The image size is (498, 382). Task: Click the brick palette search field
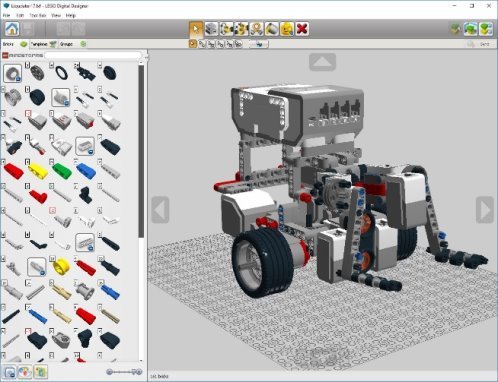93,55
